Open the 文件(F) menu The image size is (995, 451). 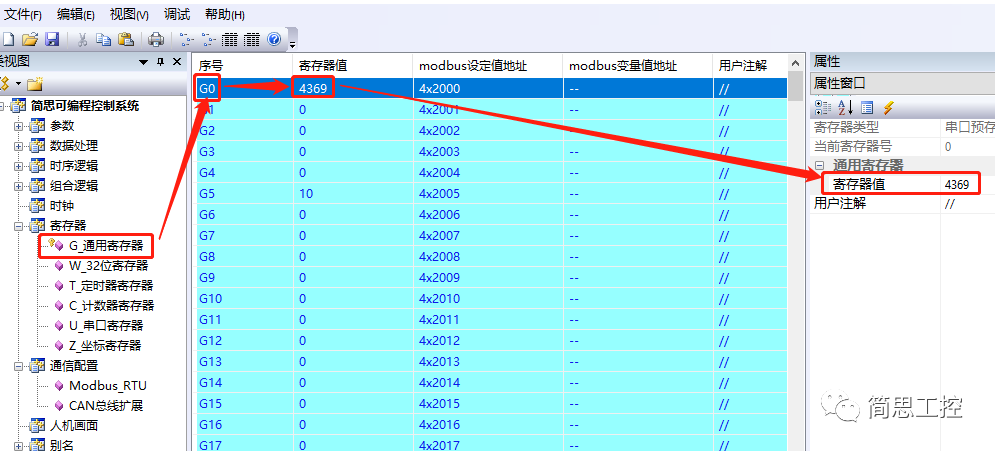coord(23,15)
